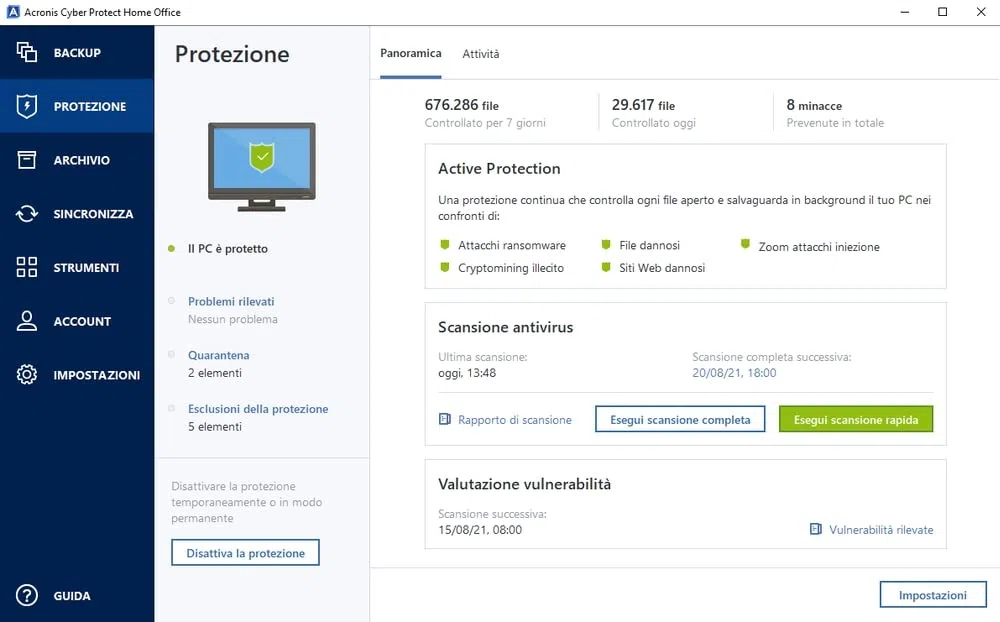The image size is (1000, 622).
Task: Click 'Zoom attacchi iniezione' protection item
Action: point(819,246)
